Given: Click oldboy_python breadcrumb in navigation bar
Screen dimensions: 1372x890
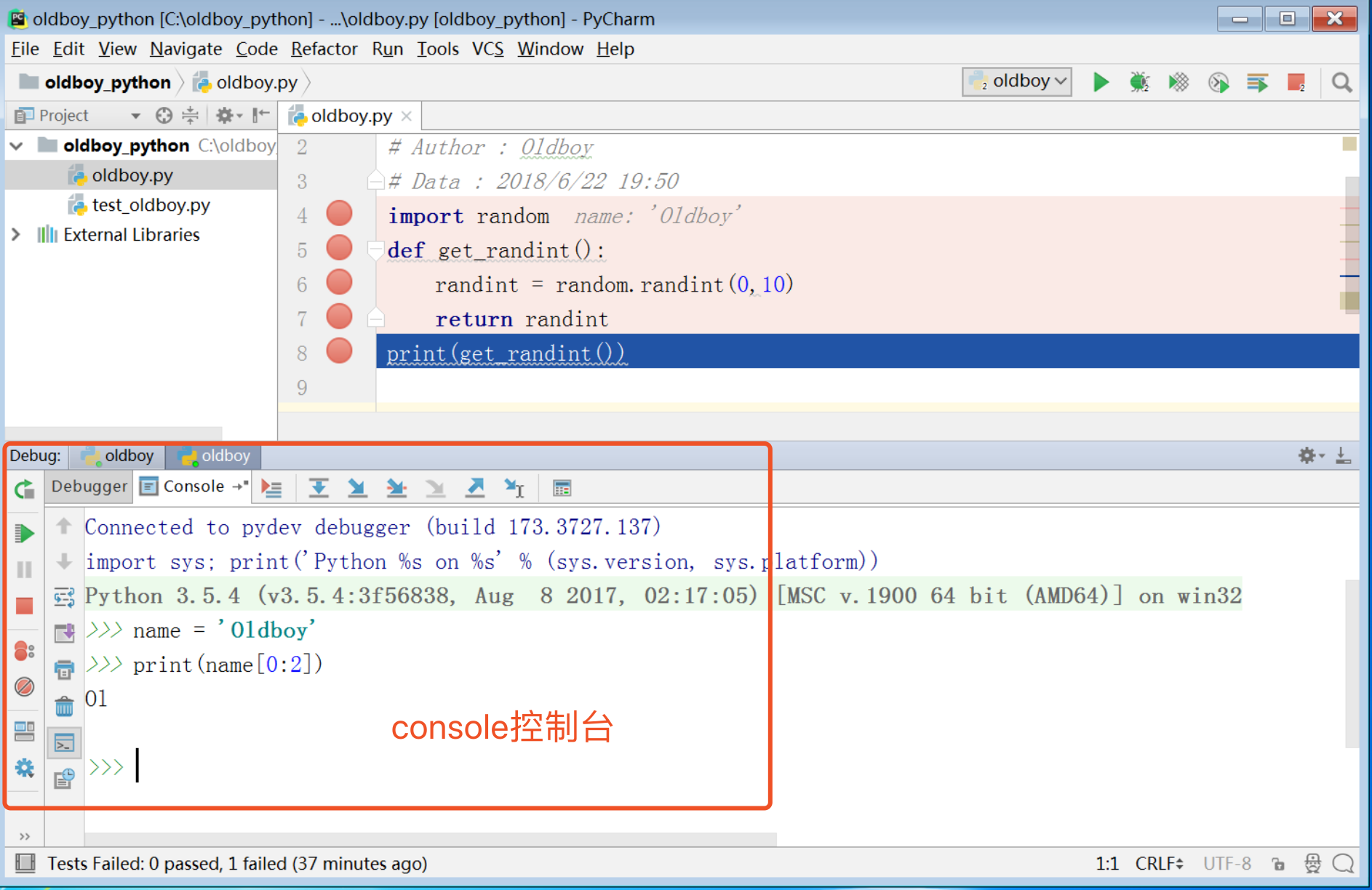Looking at the screenshot, I should pyautogui.click(x=95, y=82).
